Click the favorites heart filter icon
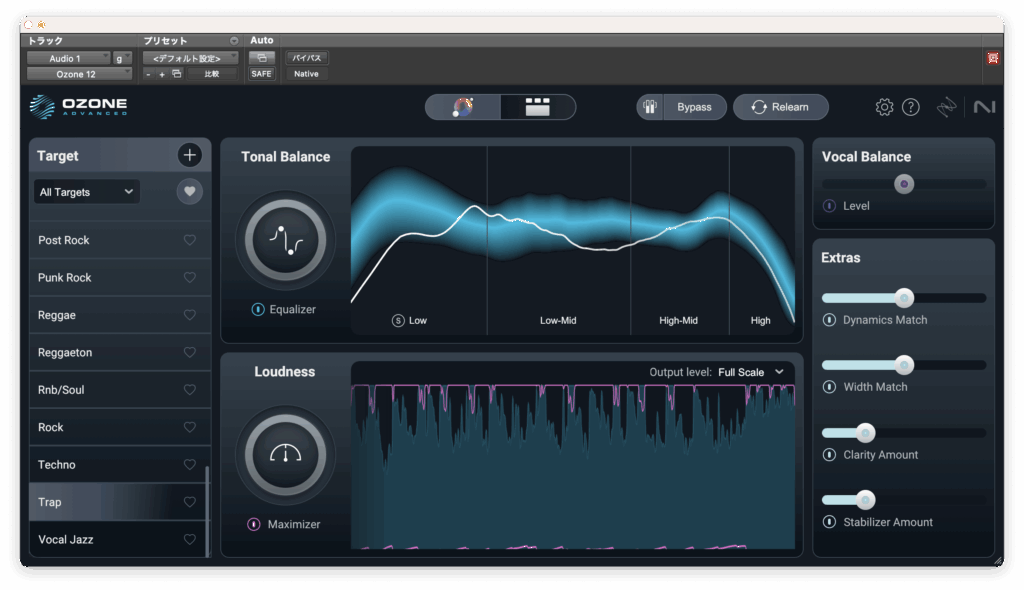Viewport: 1024px width, 590px height. 189,192
